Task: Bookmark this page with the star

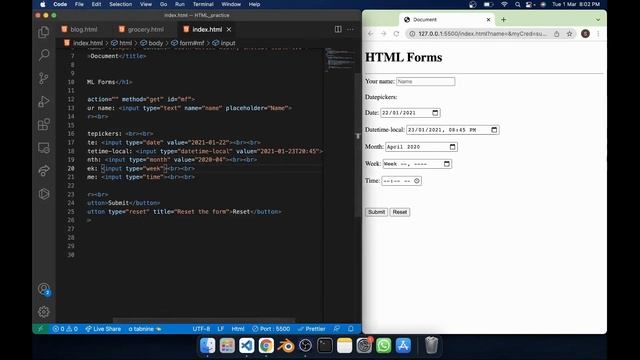Action: pos(569,34)
